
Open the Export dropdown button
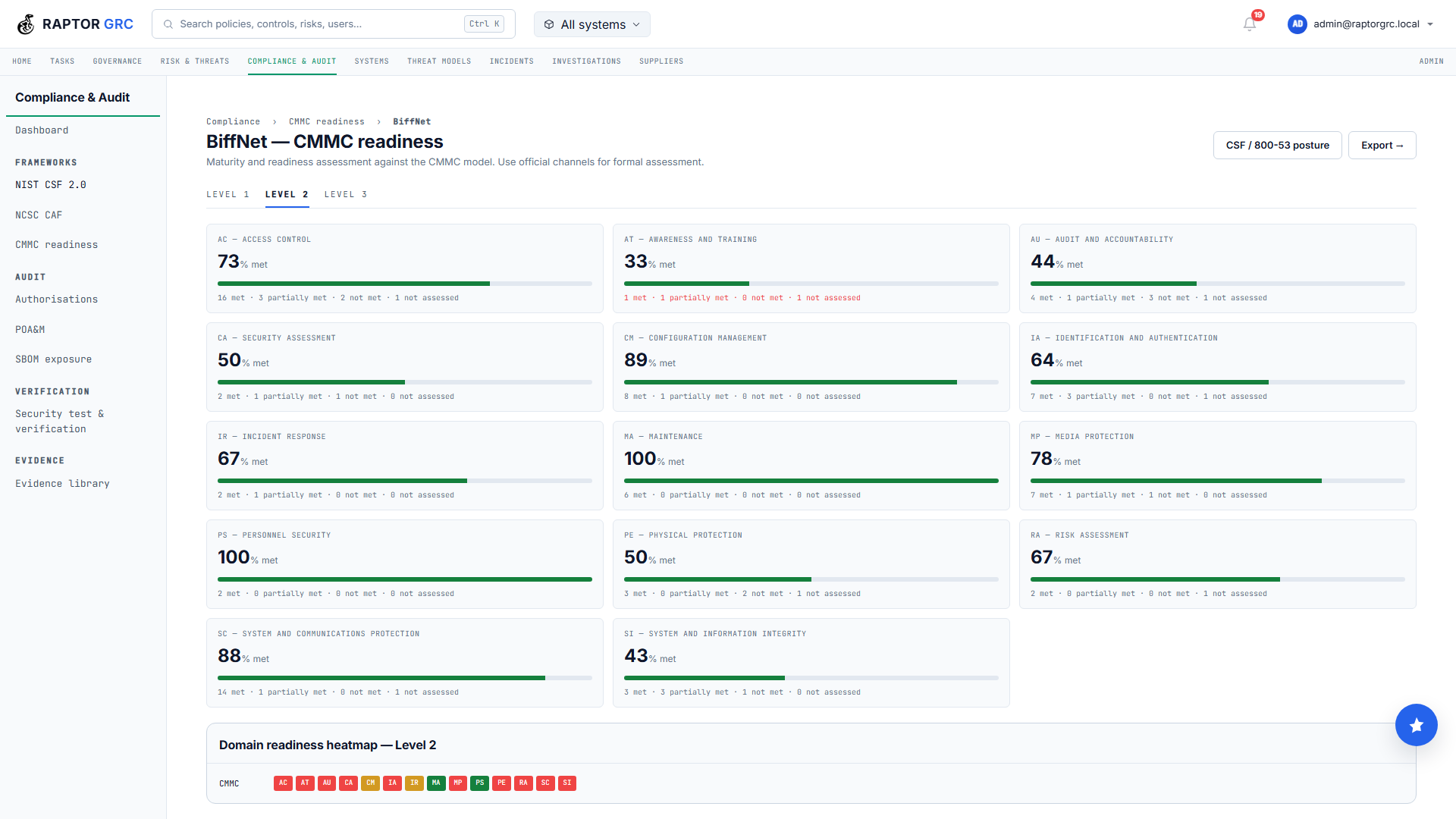[x=1382, y=146]
